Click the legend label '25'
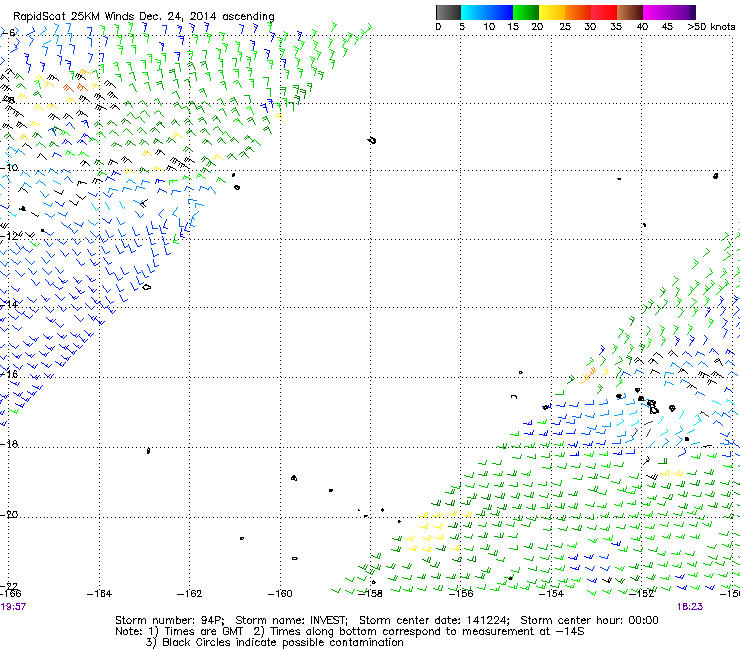Viewport: 740px width, 650px height. click(565, 27)
